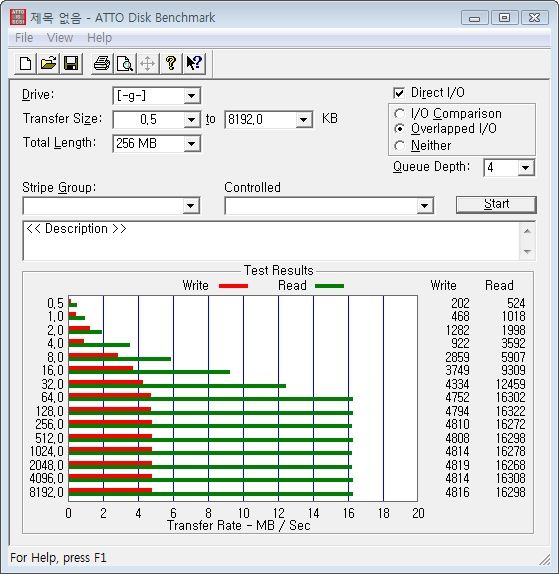Open the Queue Depth dropdown
Viewport: 559px width, 574px height.
[525, 168]
